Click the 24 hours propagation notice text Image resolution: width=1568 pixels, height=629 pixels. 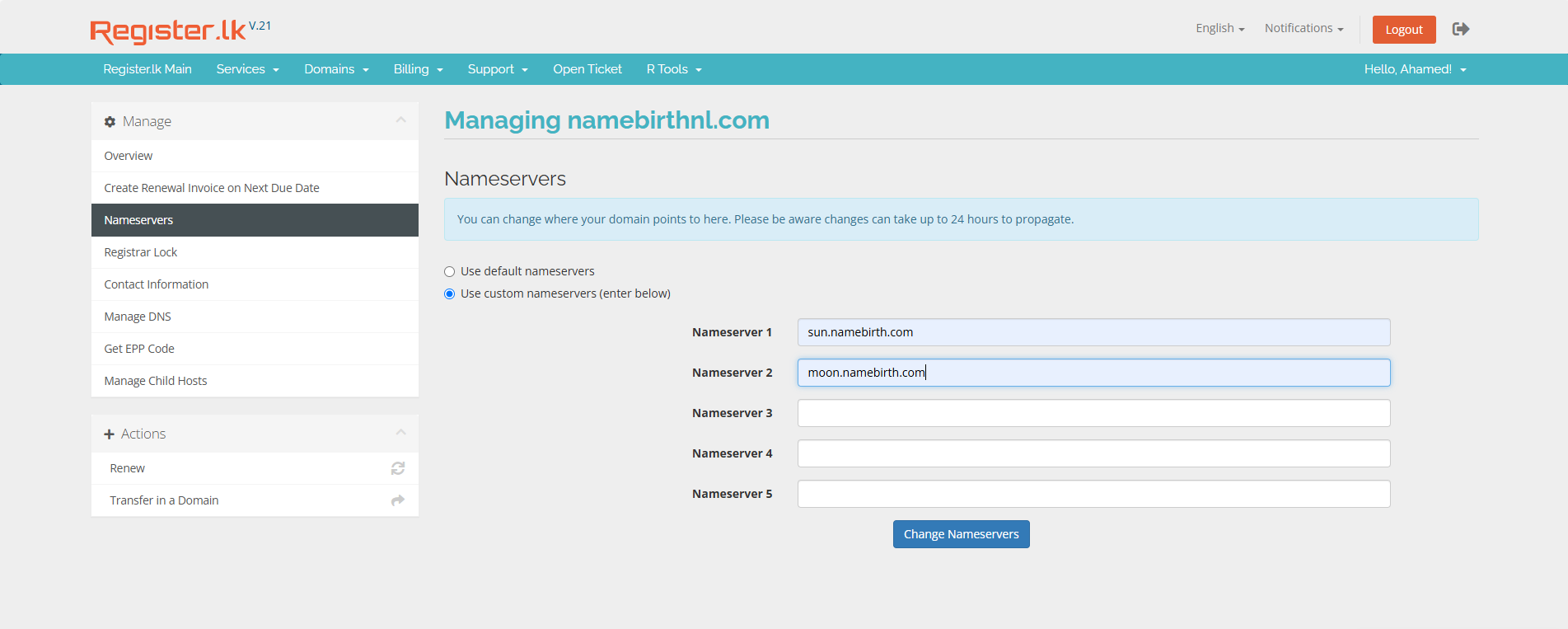pos(765,219)
